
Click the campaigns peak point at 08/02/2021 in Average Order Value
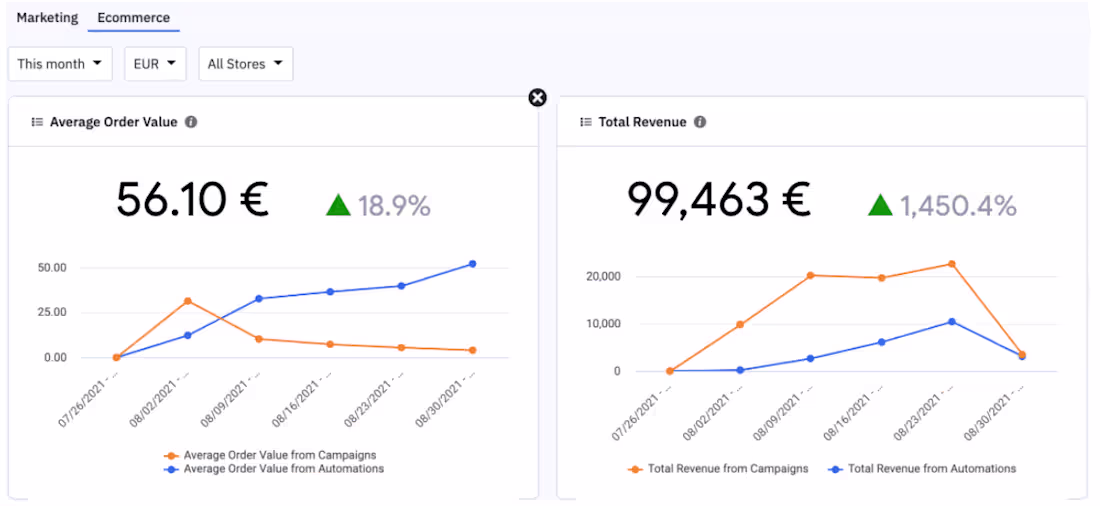[x=187, y=301]
